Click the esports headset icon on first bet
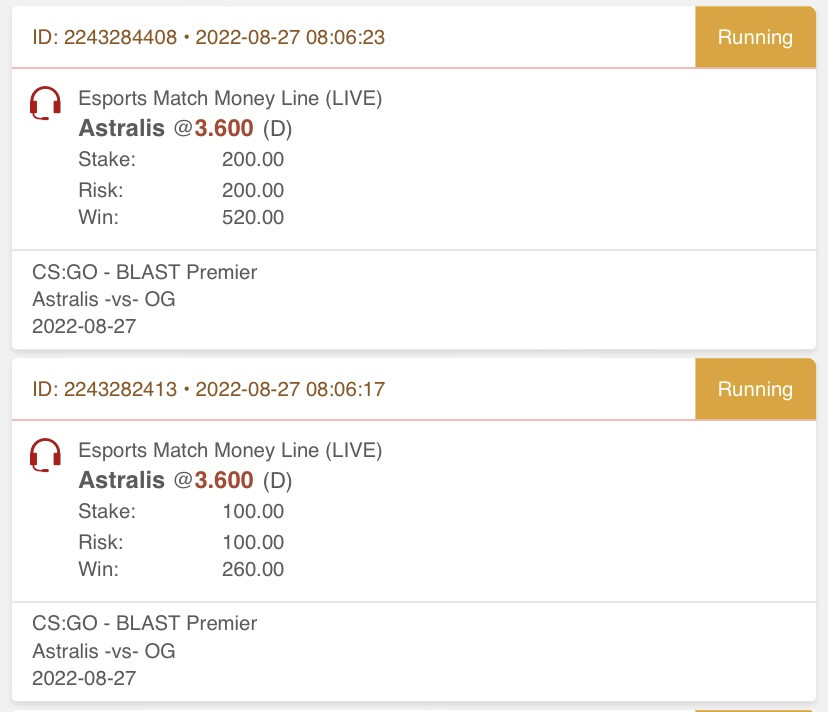This screenshot has width=828, height=712. (x=45, y=103)
